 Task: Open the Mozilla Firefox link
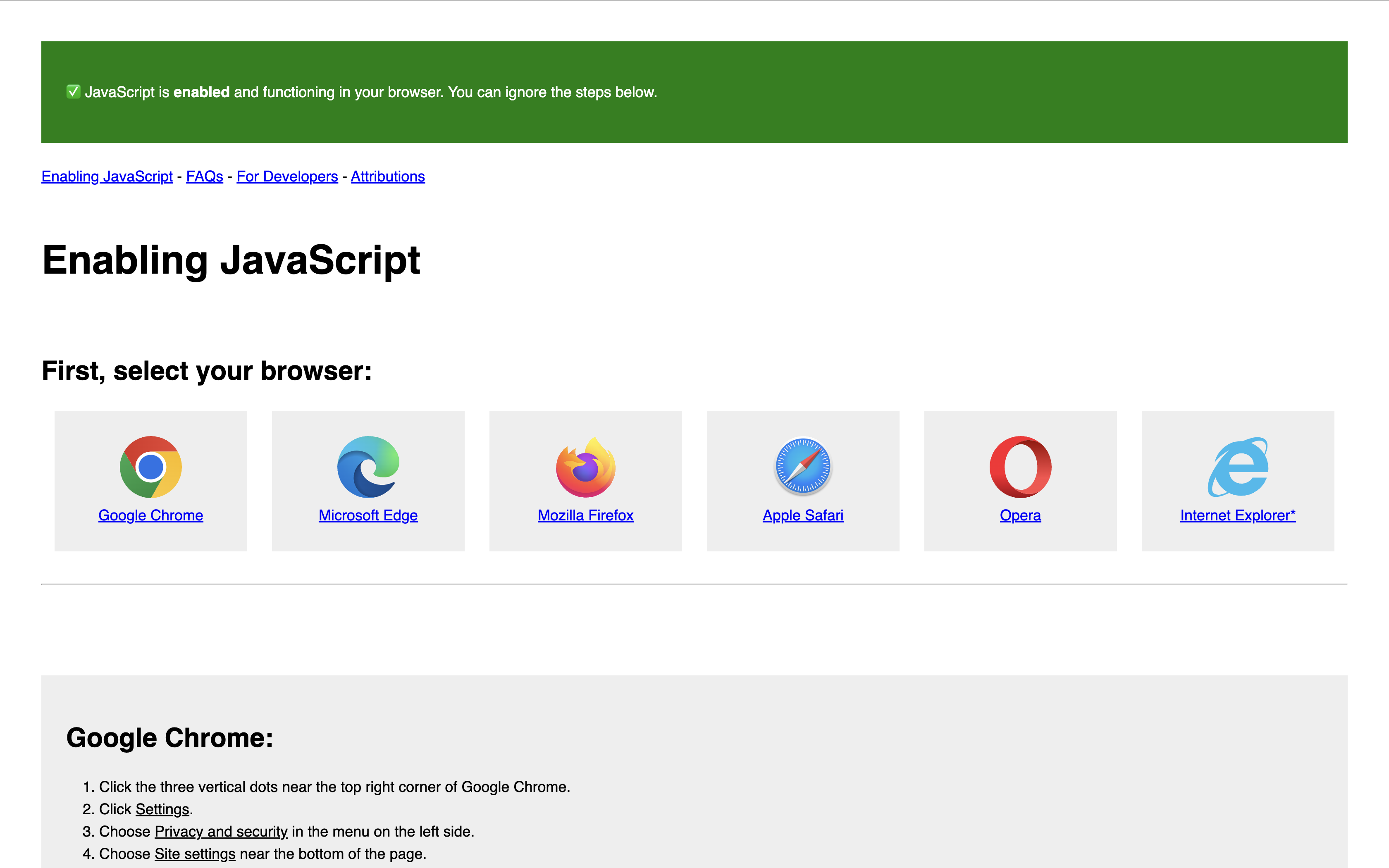[x=585, y=515]
